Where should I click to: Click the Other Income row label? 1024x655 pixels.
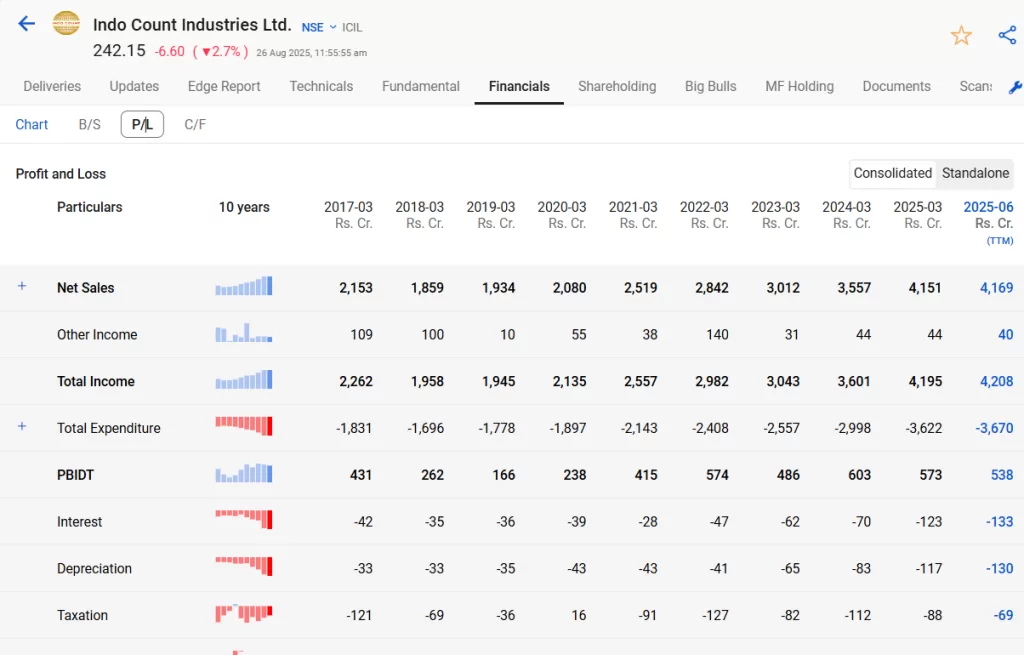97,335
